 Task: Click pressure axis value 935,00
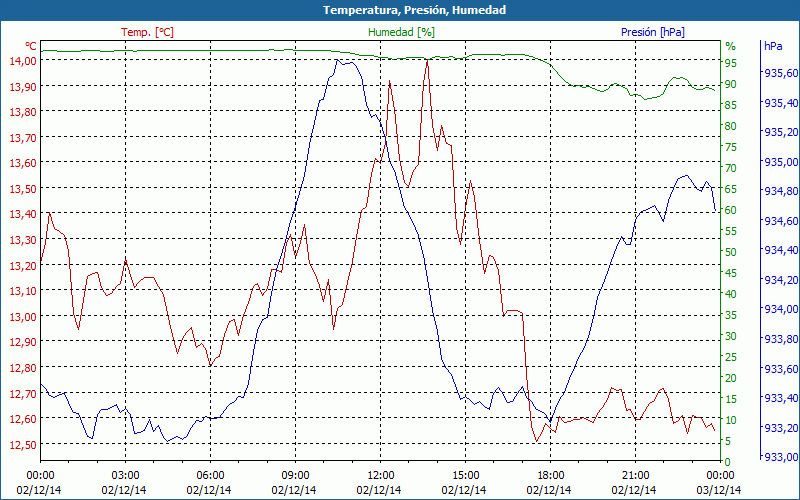781,162
